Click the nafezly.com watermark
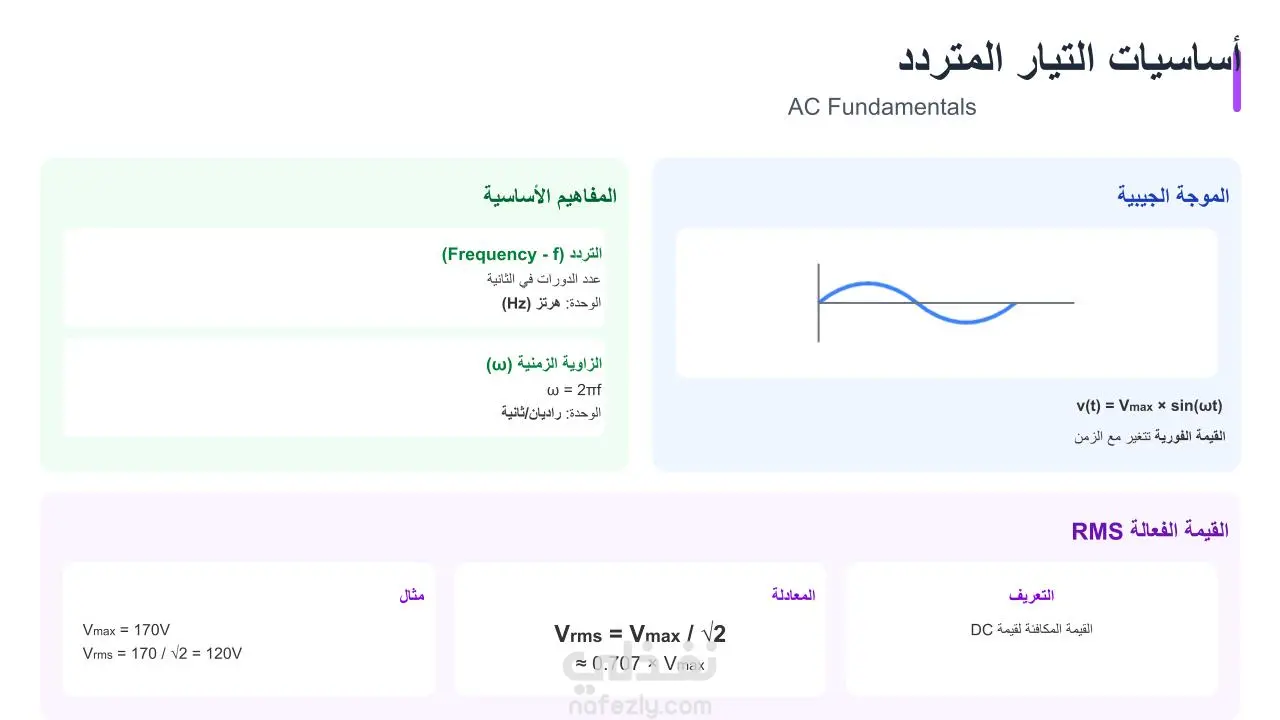Viewport: 1280px width, 720px height. tap(640, 706)
